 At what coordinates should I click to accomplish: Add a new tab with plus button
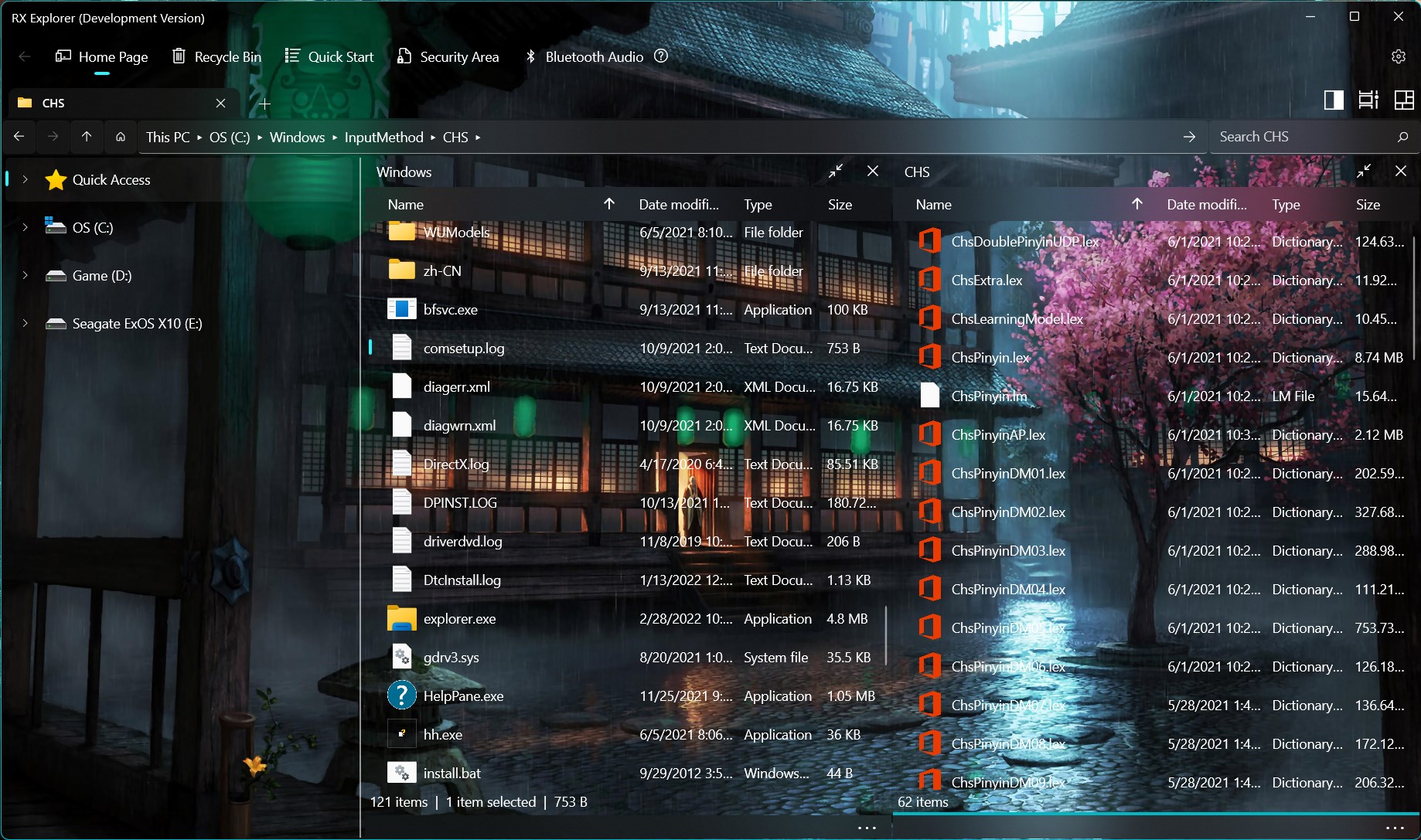(x=264, y=104)
